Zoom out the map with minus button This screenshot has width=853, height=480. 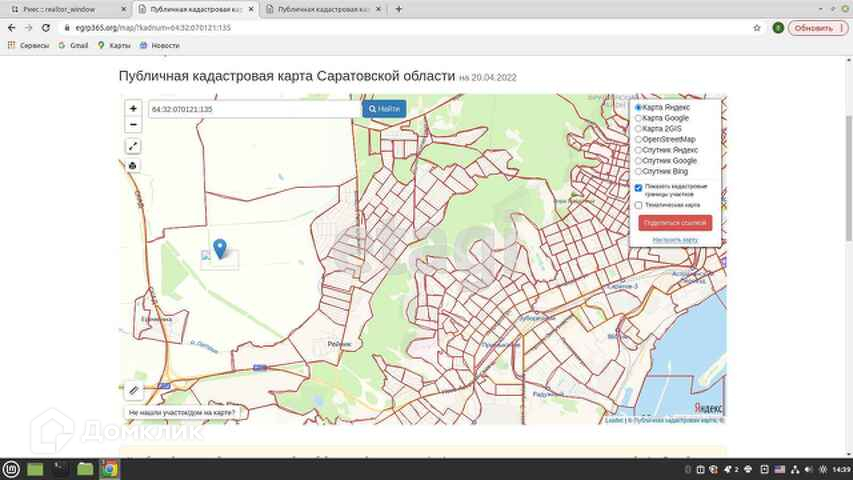[133, 125]
